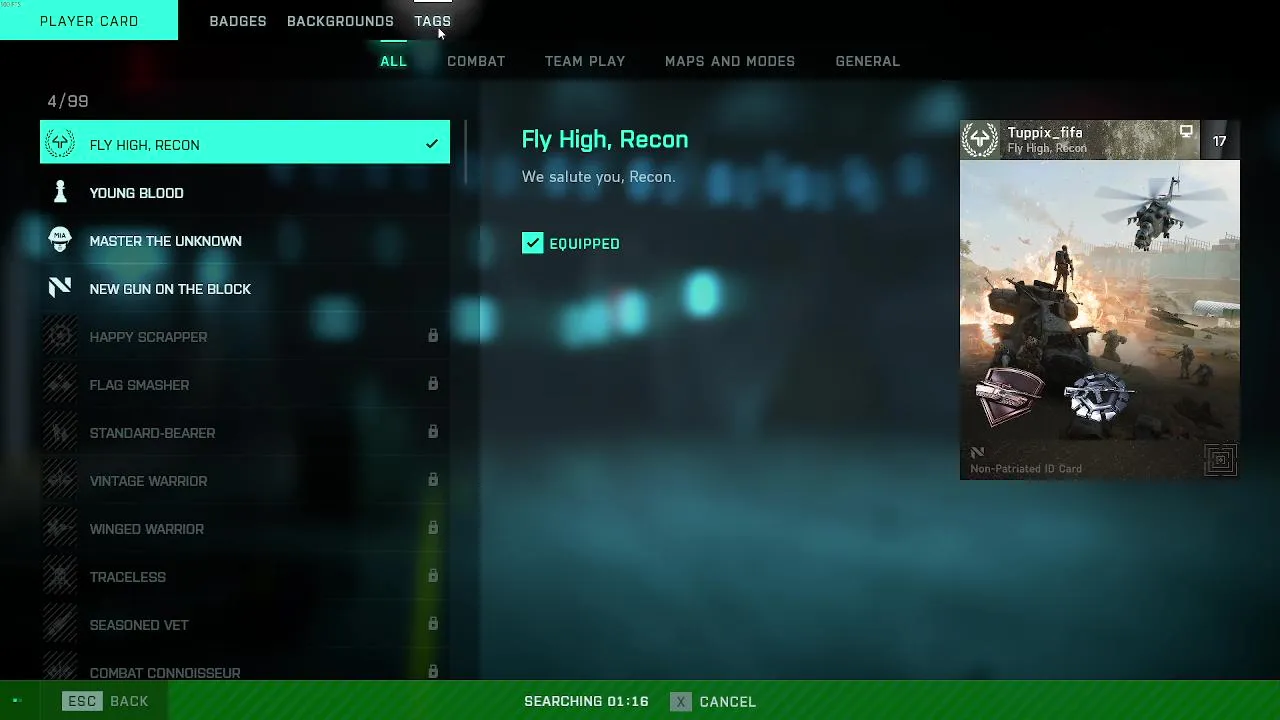Click the checkmark on Fly High, Recon row
This screenshot has height=720, width=1280.
tap(432, 145)
